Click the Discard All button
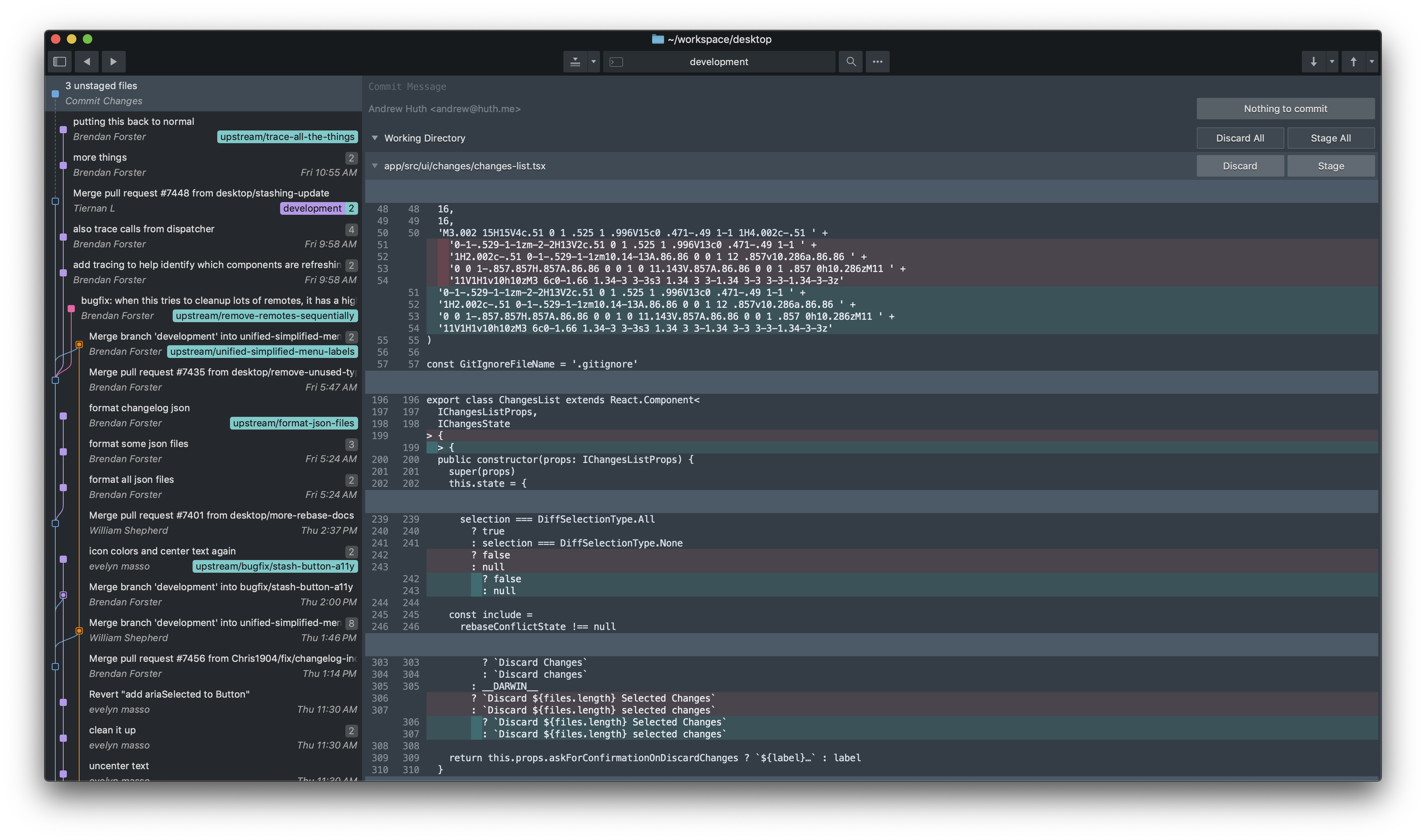 [x=1240, y=138]
